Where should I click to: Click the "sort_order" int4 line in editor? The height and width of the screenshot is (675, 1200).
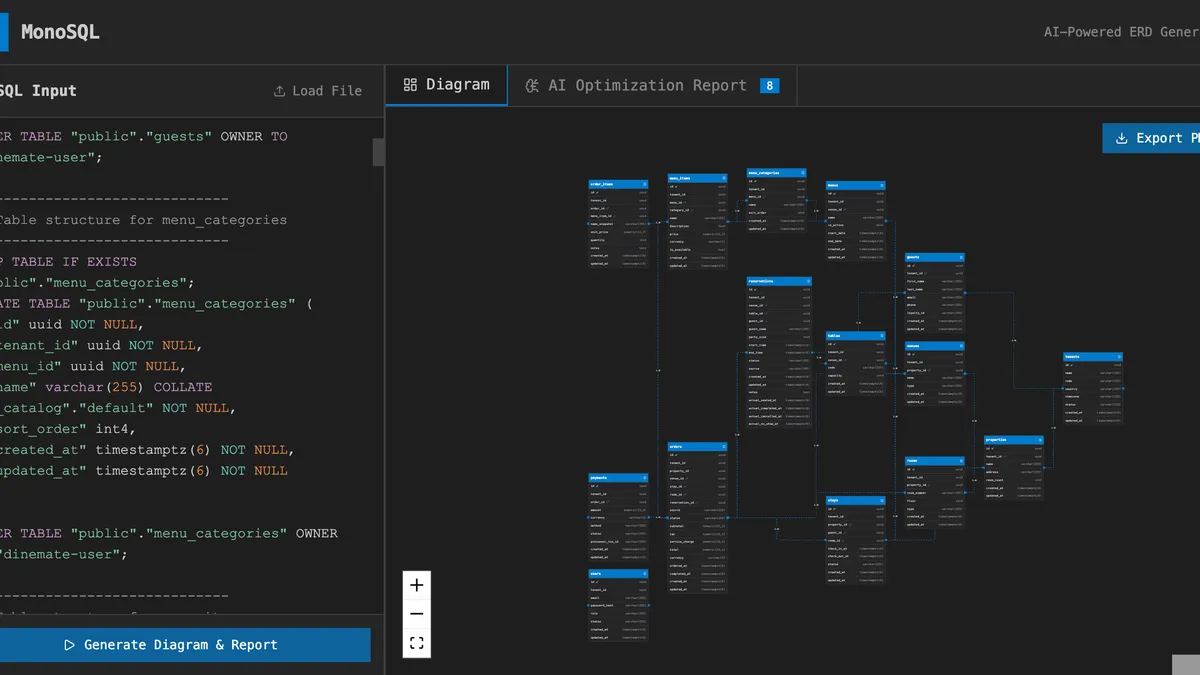pos(67,429)
